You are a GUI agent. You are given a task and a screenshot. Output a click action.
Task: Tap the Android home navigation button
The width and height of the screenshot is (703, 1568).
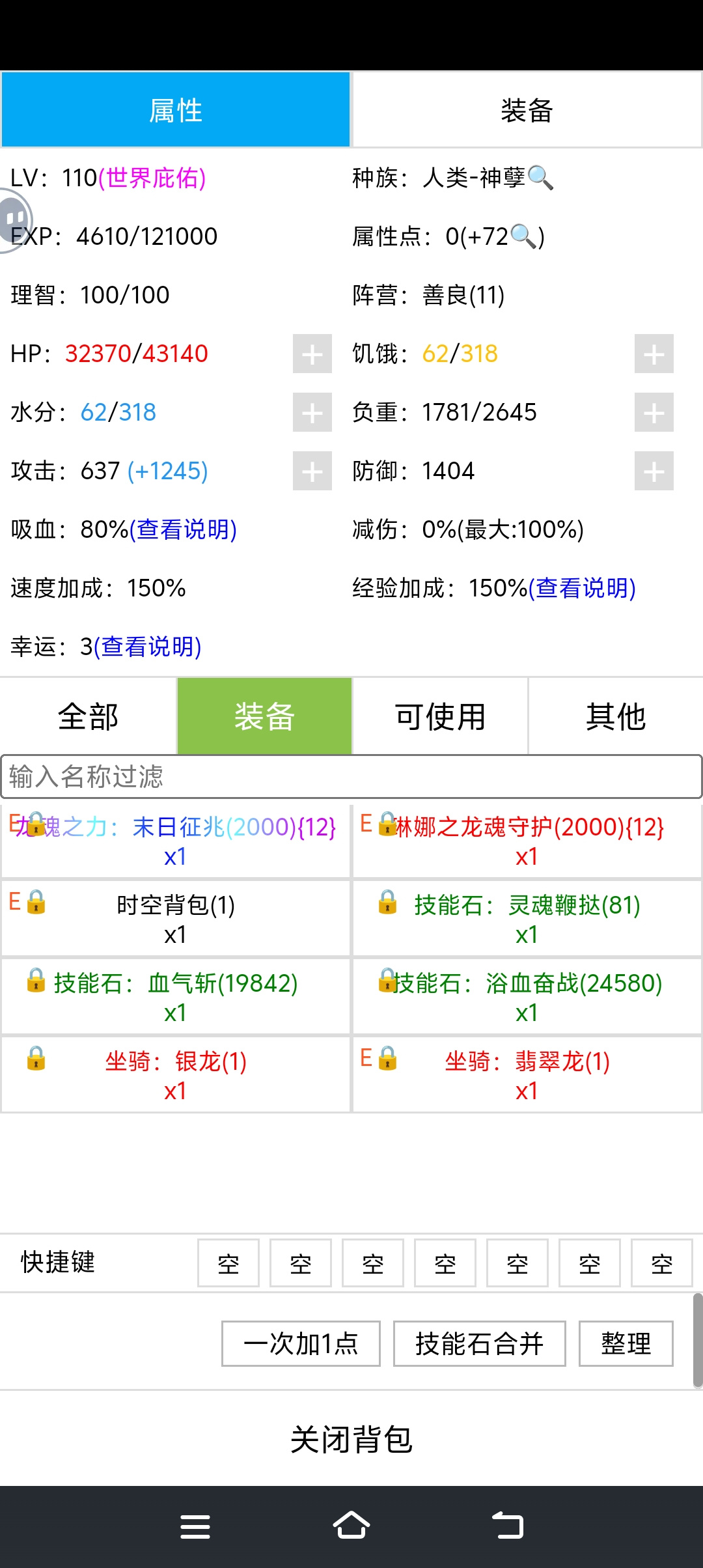[351, 1526]
